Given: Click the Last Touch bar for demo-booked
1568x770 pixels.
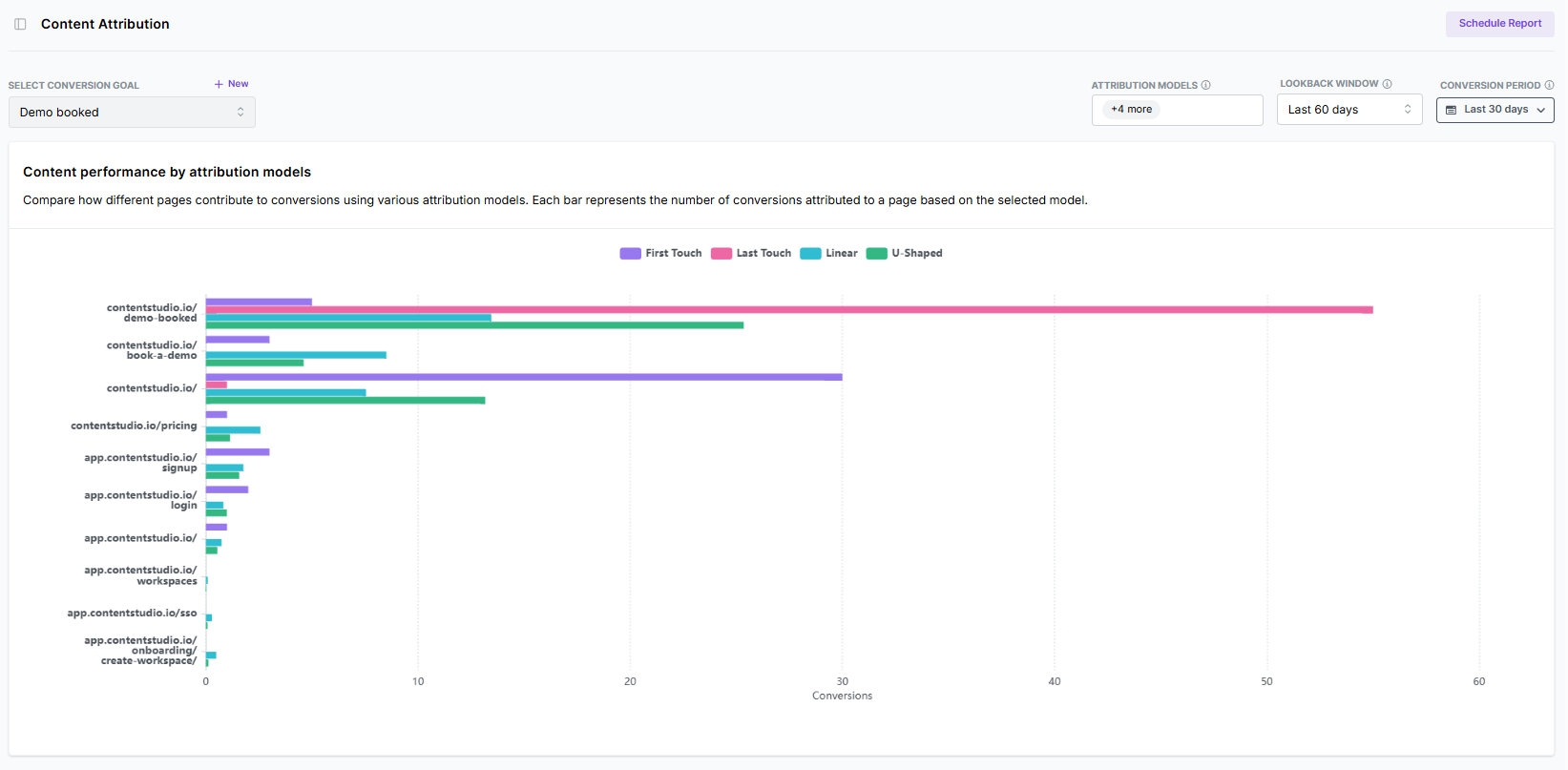Looking at the screenshot, I should (x=789, y=310).
